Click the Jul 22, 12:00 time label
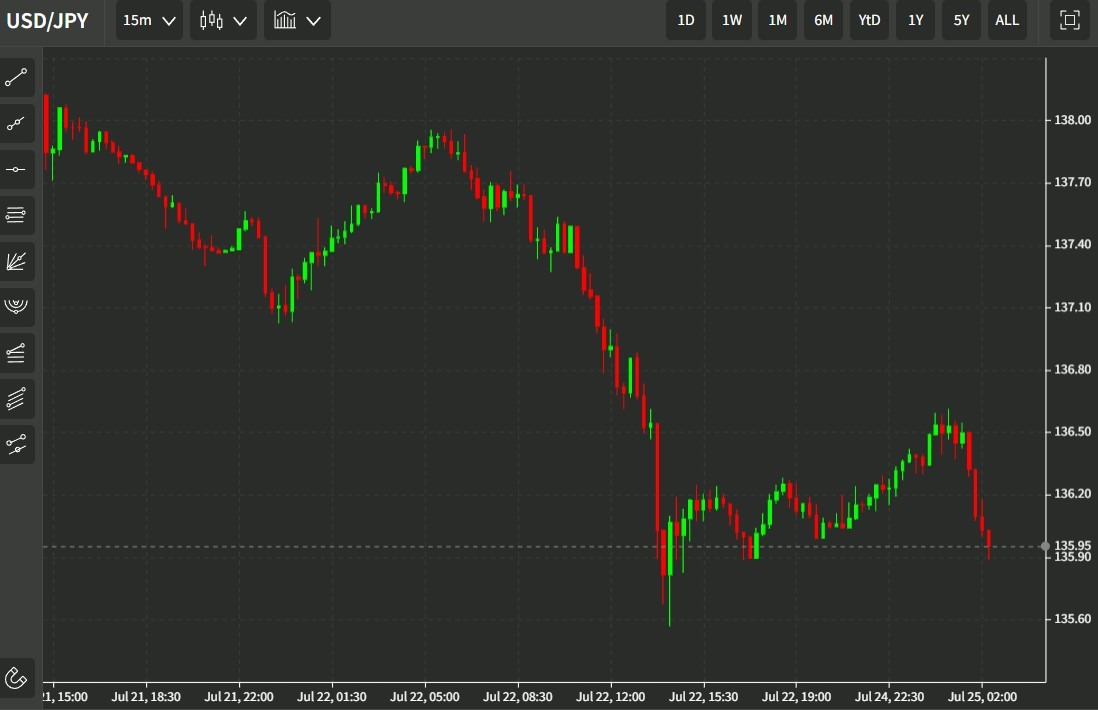The image size is (1098, 710). (611, 697)
